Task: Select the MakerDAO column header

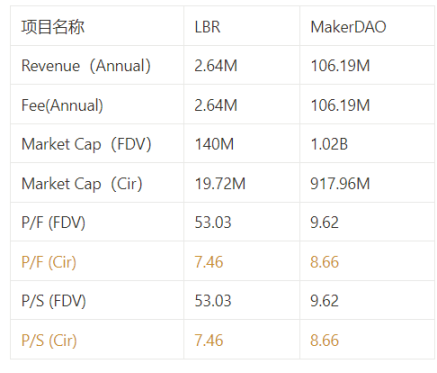Action: point(348,27)
